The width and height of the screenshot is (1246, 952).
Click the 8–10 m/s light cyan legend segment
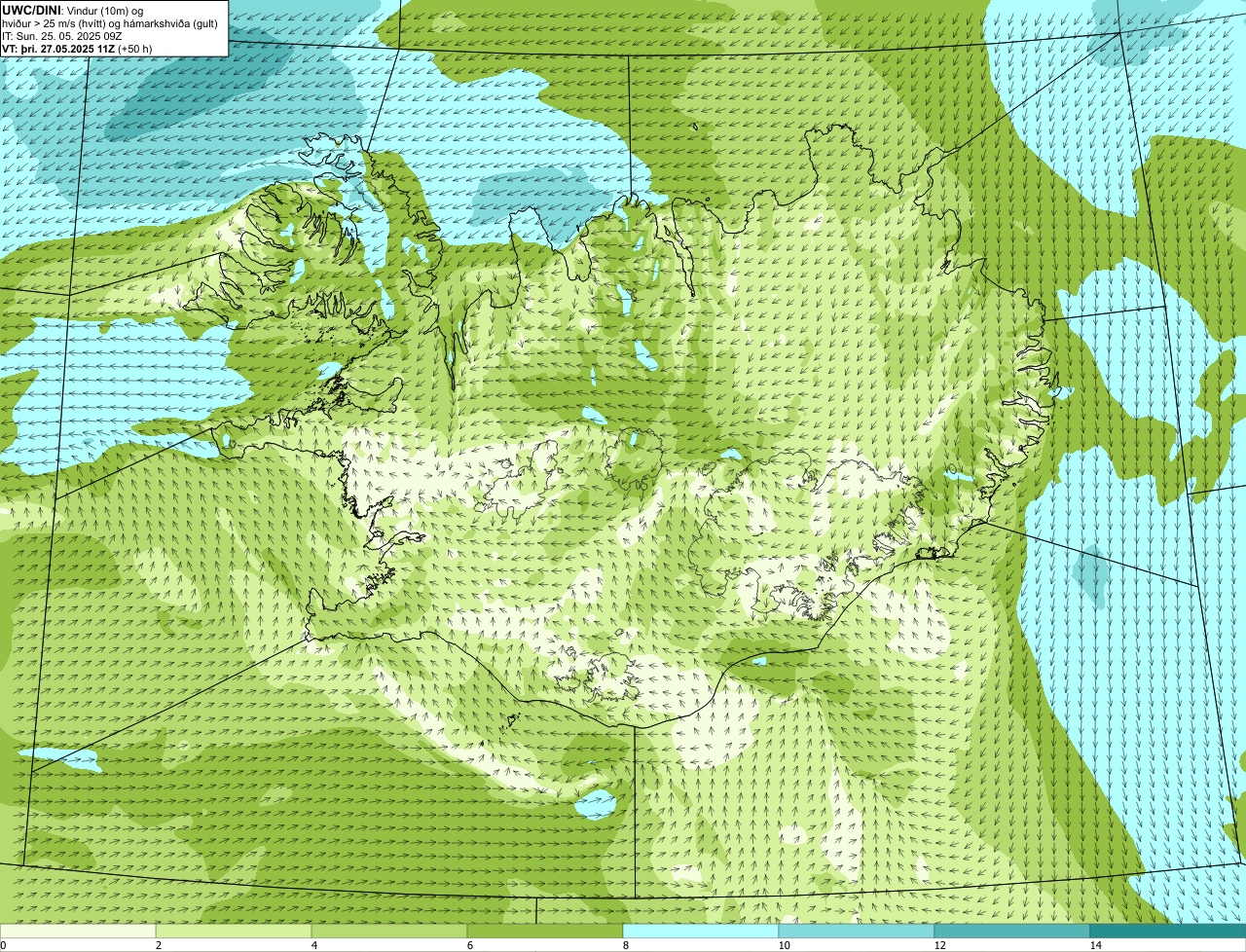point(701,931)
